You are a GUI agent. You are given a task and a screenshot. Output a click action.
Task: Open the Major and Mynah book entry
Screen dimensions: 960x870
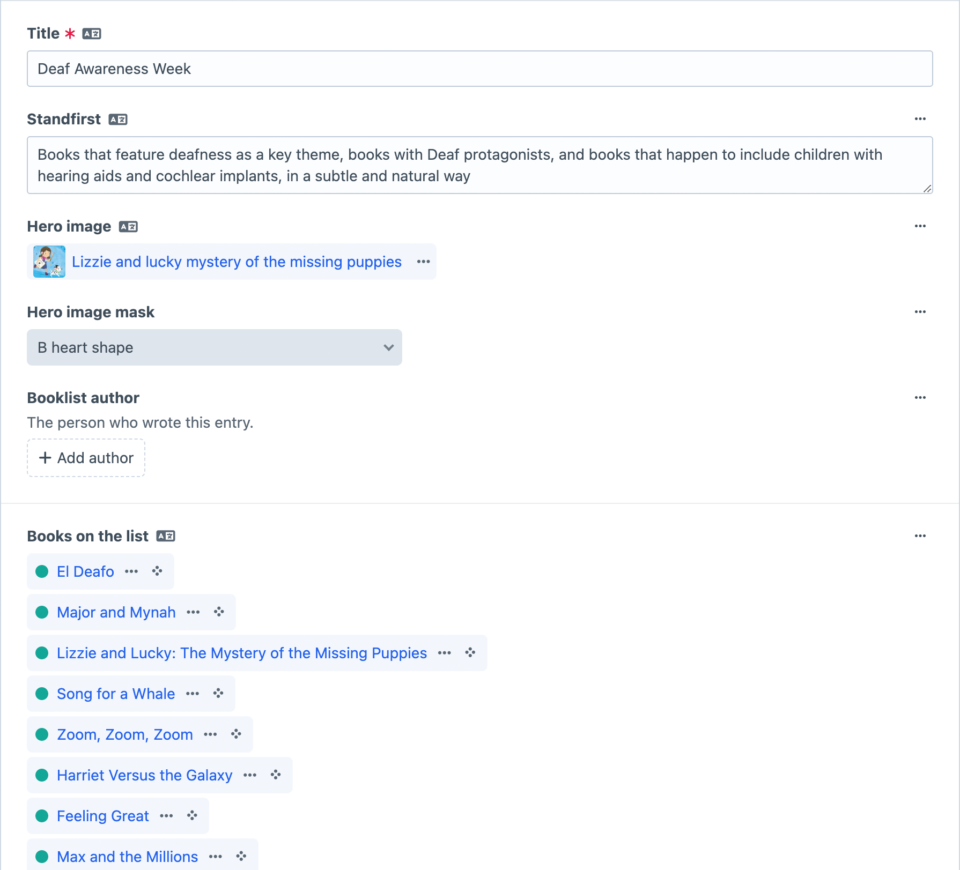116,612
